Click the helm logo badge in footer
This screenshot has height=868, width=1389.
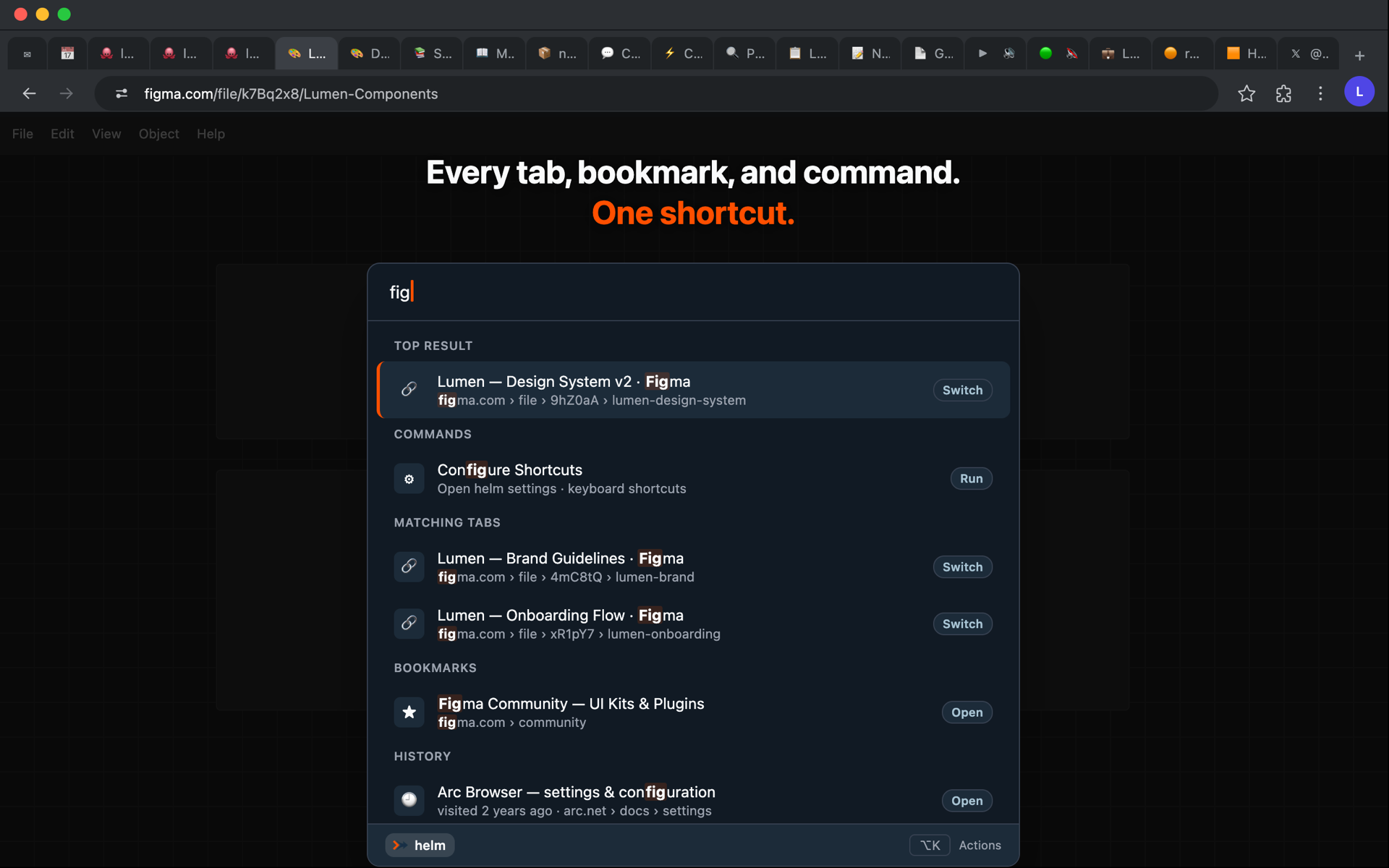(420, 845)
